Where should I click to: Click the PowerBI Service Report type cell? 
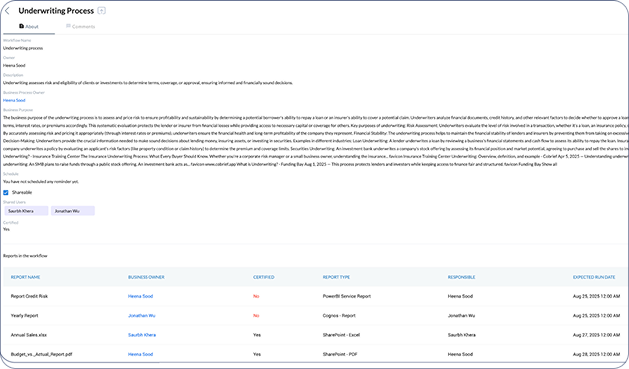pyautogui.click(x=347, y=296)
